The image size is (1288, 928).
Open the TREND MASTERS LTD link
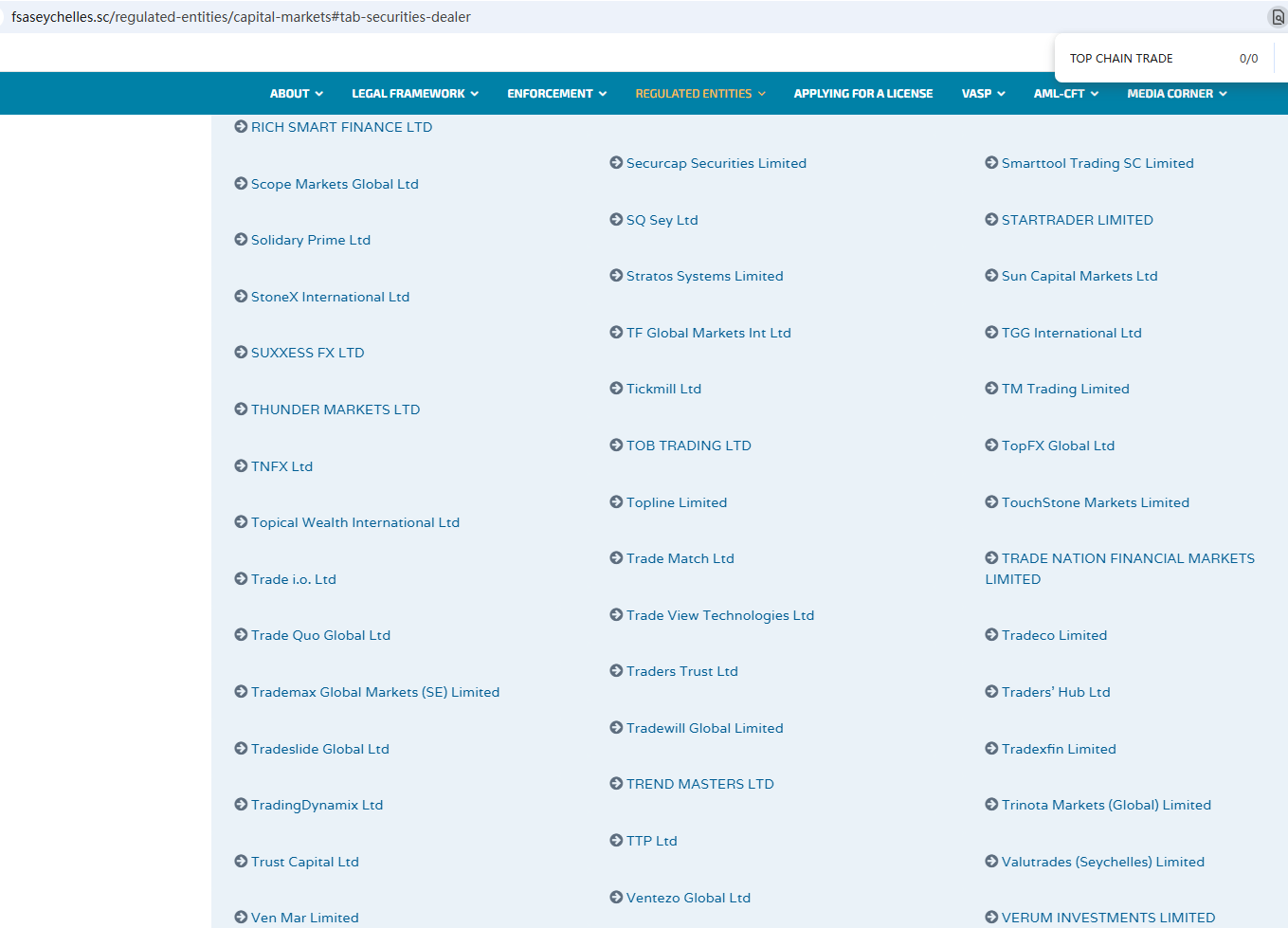pos(700,784)
